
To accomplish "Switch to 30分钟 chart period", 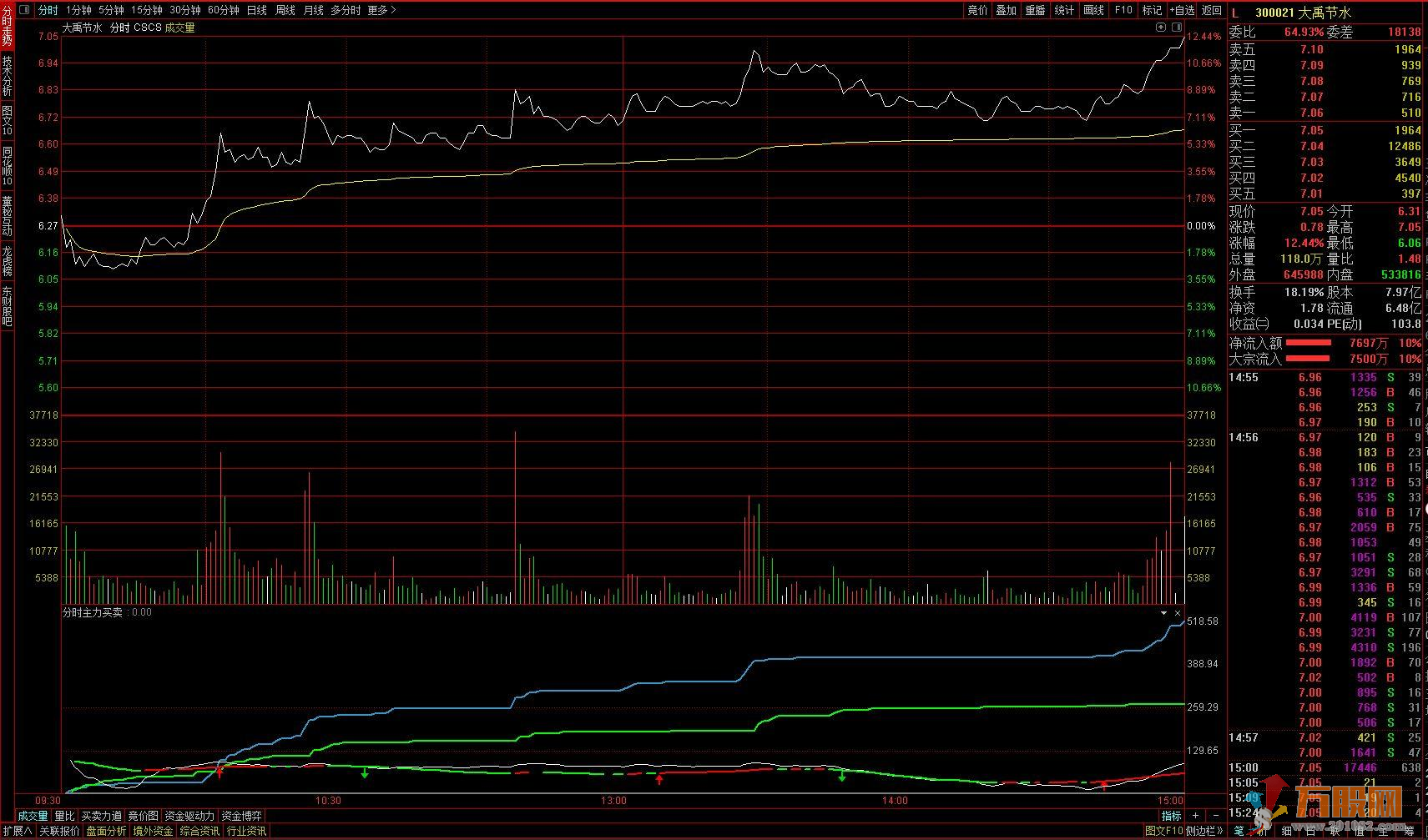I will click(184, 10).
